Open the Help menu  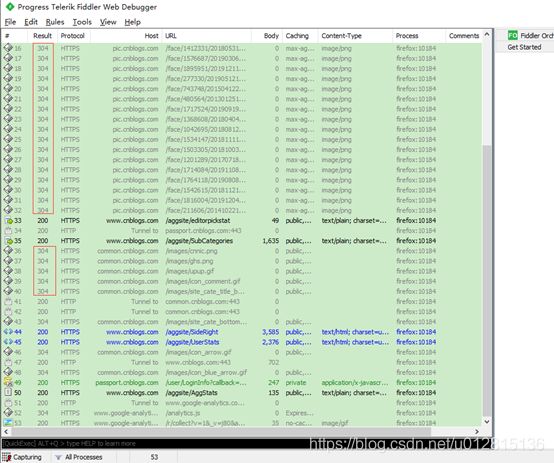click(132, 22)
